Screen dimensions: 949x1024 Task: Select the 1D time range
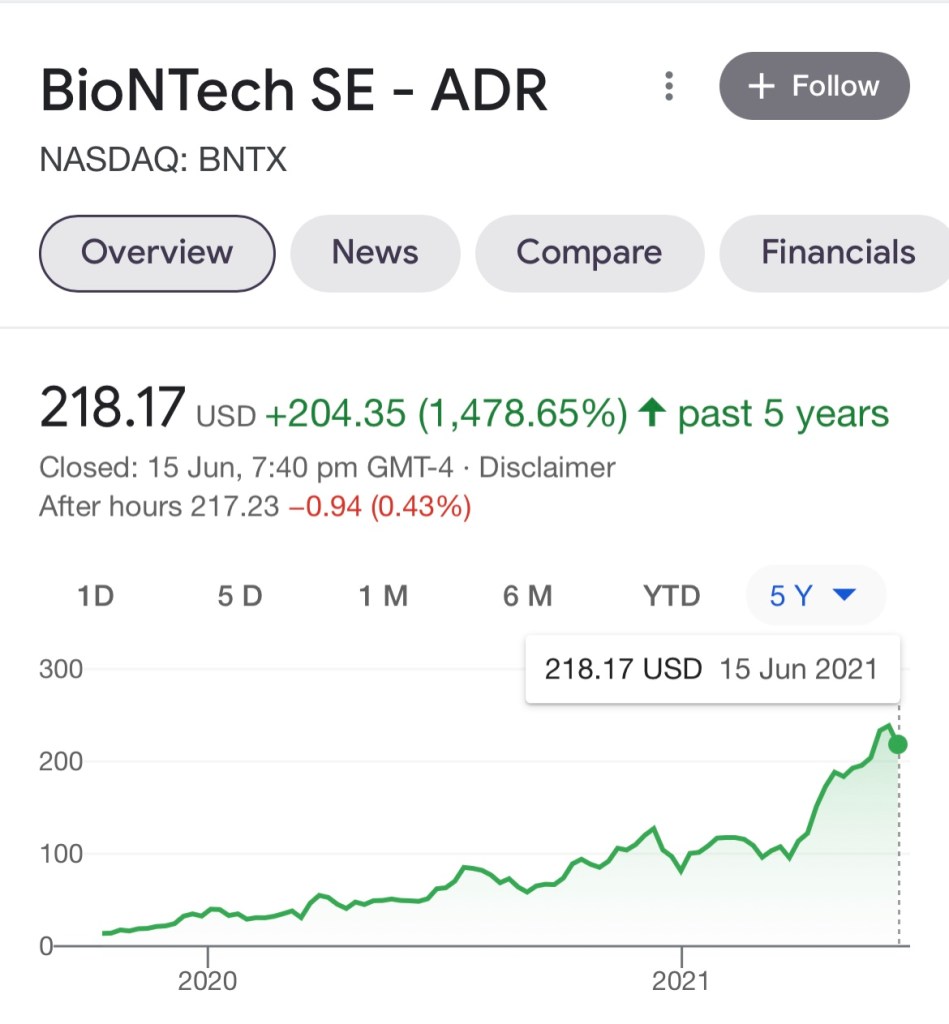pyautogui.click(x=96, y=597)
